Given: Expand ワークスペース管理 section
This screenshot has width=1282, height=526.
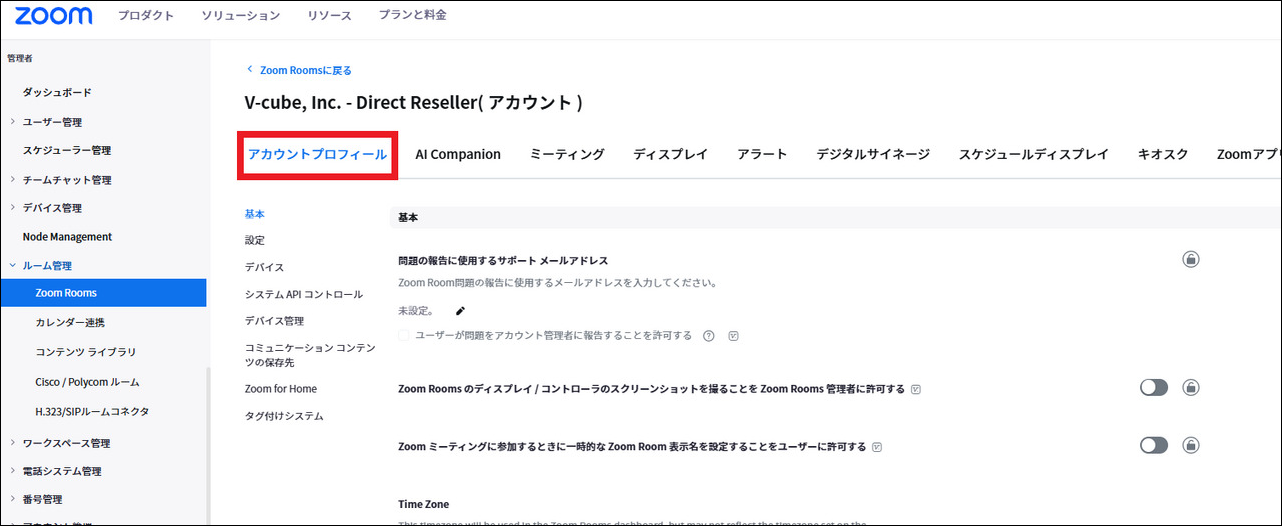Looking at the screenshot, I should click(12, 443).
